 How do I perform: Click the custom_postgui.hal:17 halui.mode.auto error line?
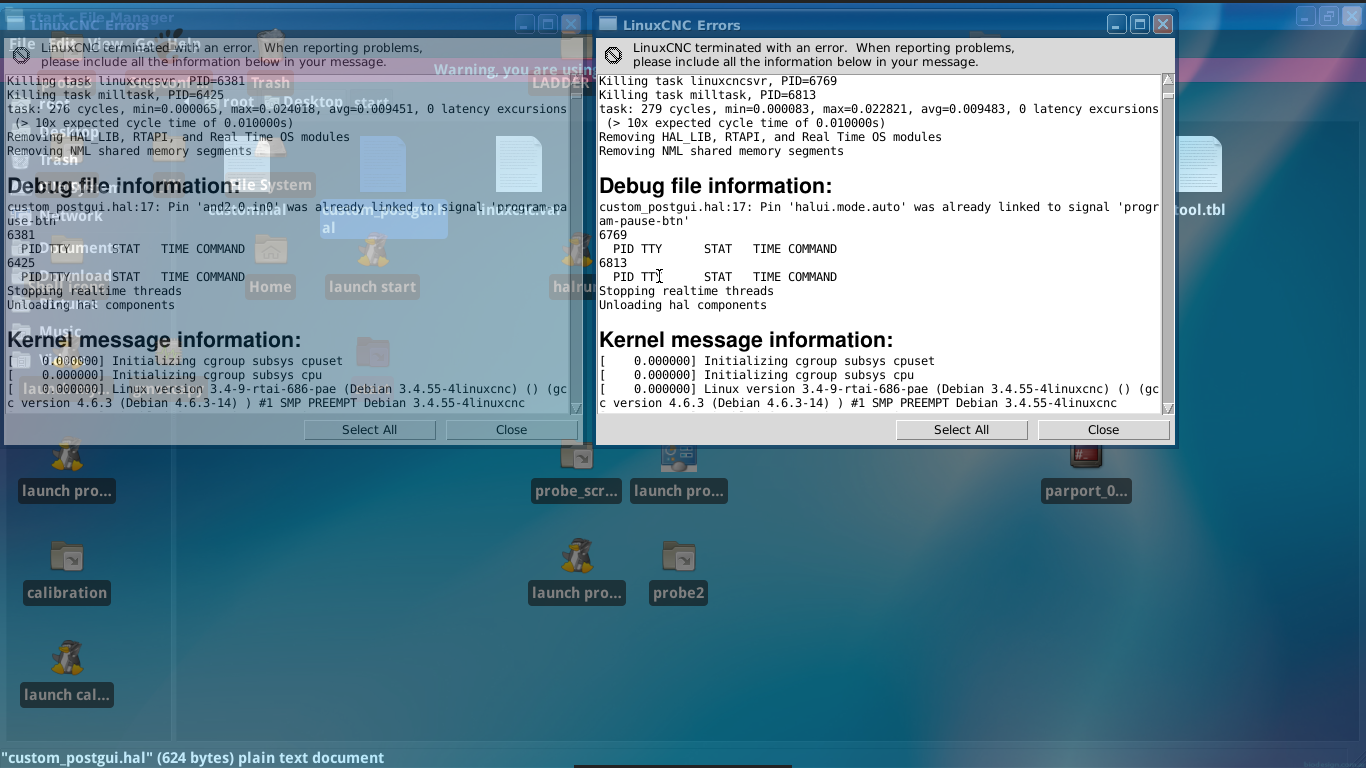(x=879, y=214)
